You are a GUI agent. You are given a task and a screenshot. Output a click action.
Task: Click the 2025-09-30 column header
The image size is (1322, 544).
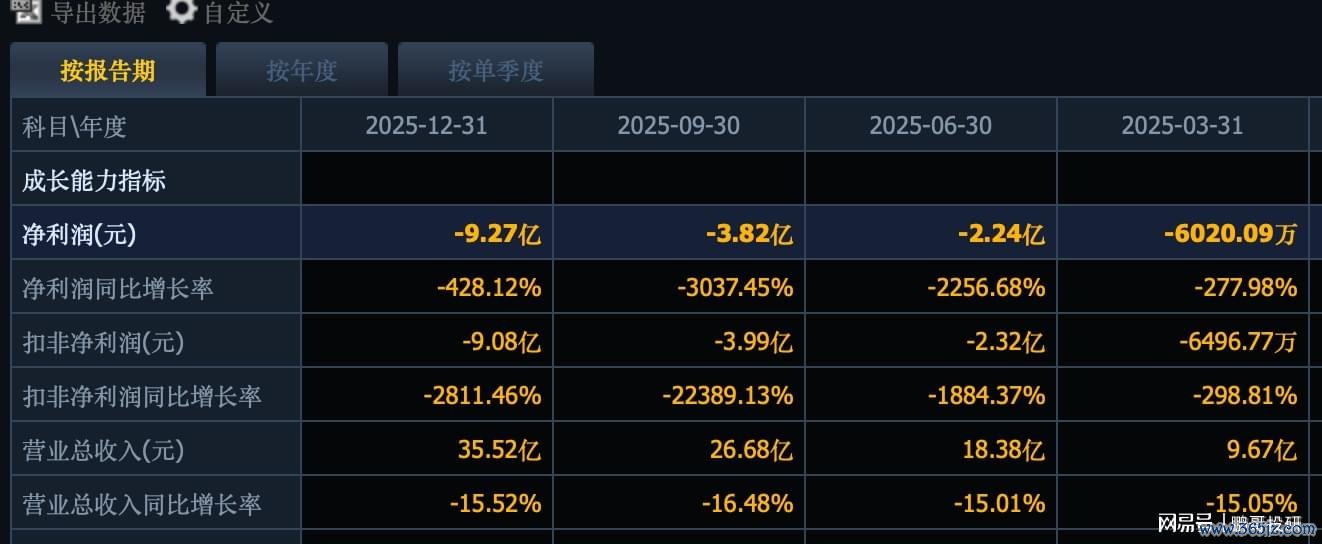point(679,125)
